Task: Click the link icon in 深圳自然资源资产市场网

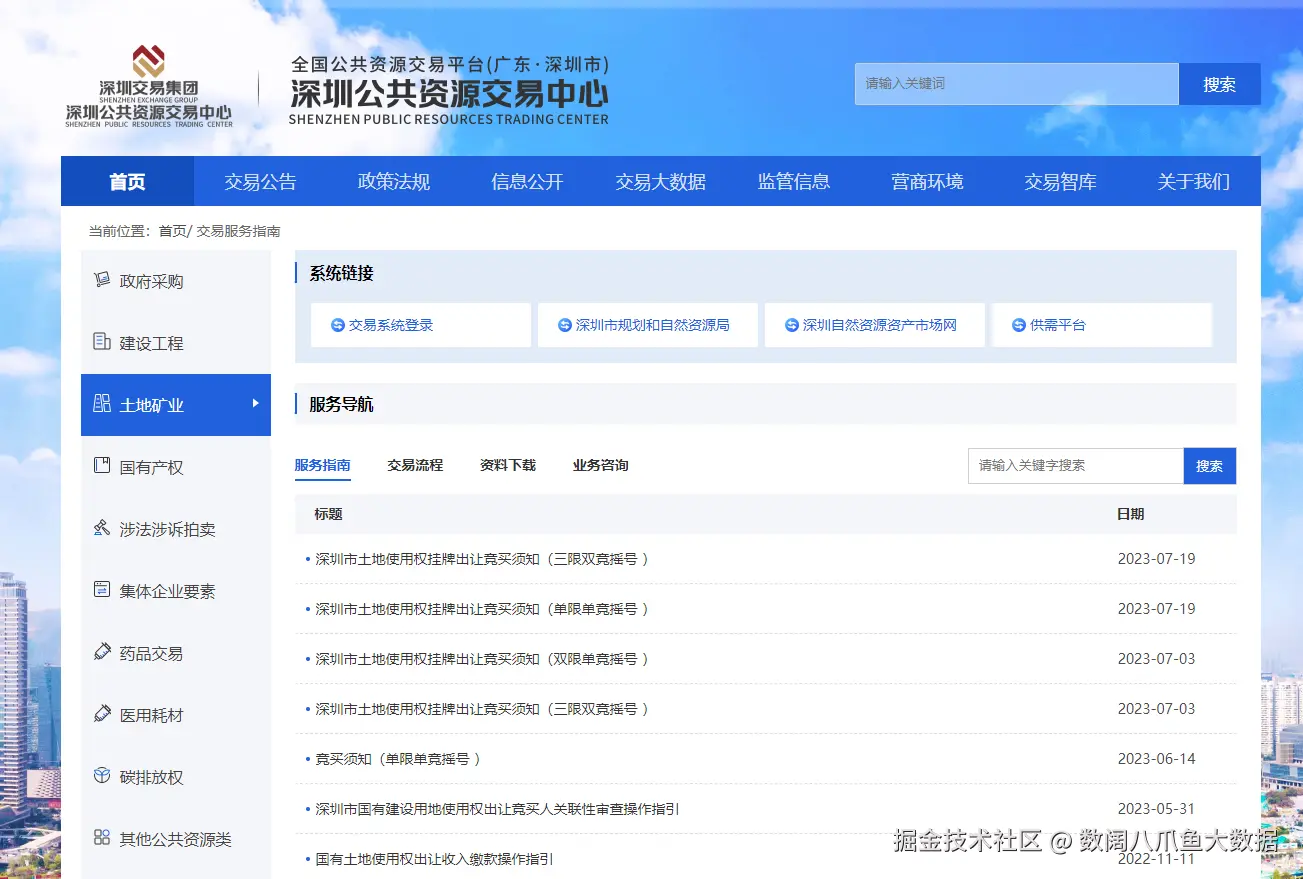Action: pyautogui.click(x=792, y=325)
